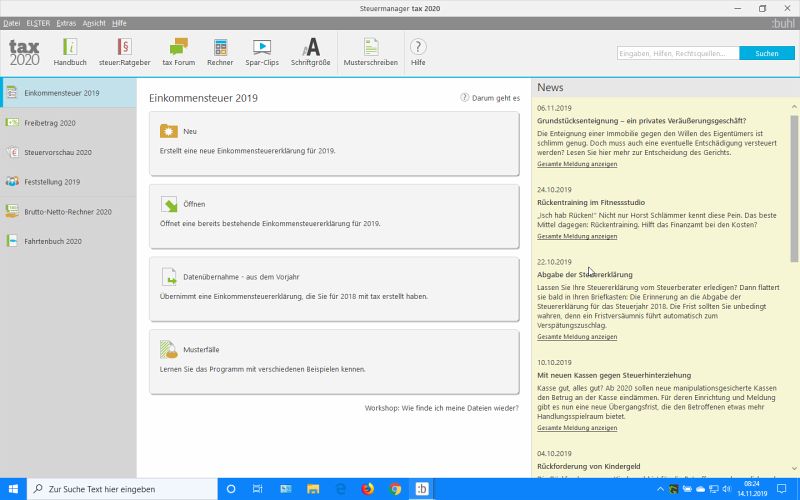
Task: Click the Hilfe question mark icon
Action: 418,52
